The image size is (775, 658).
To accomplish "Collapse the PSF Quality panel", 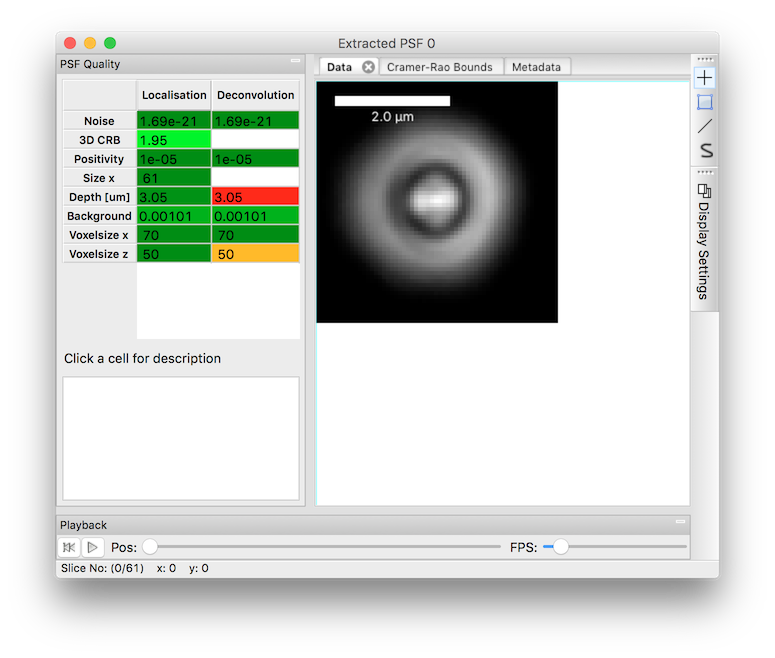I will pos(295,61).
